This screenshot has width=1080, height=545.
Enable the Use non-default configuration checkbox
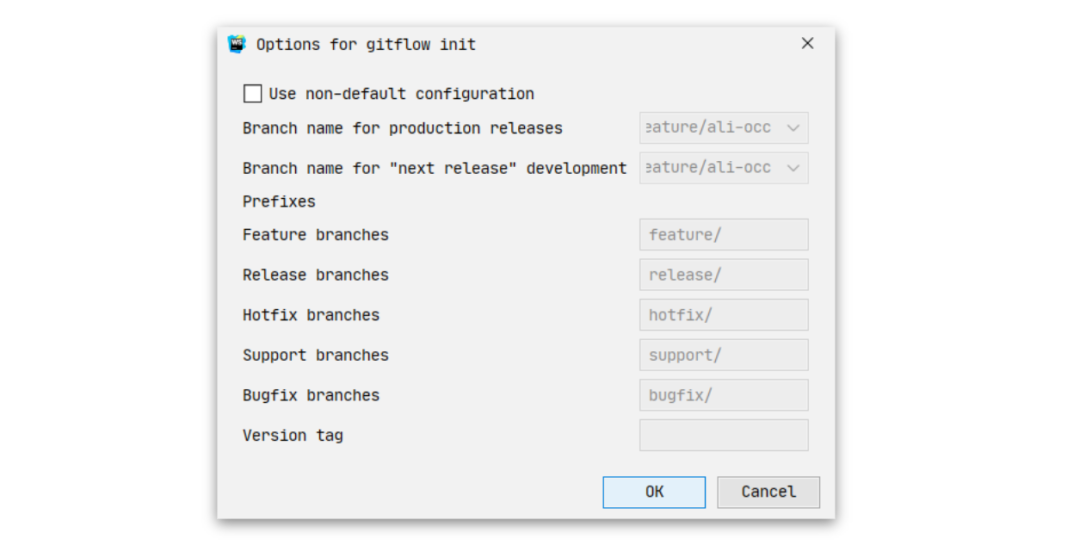[253, 94]
